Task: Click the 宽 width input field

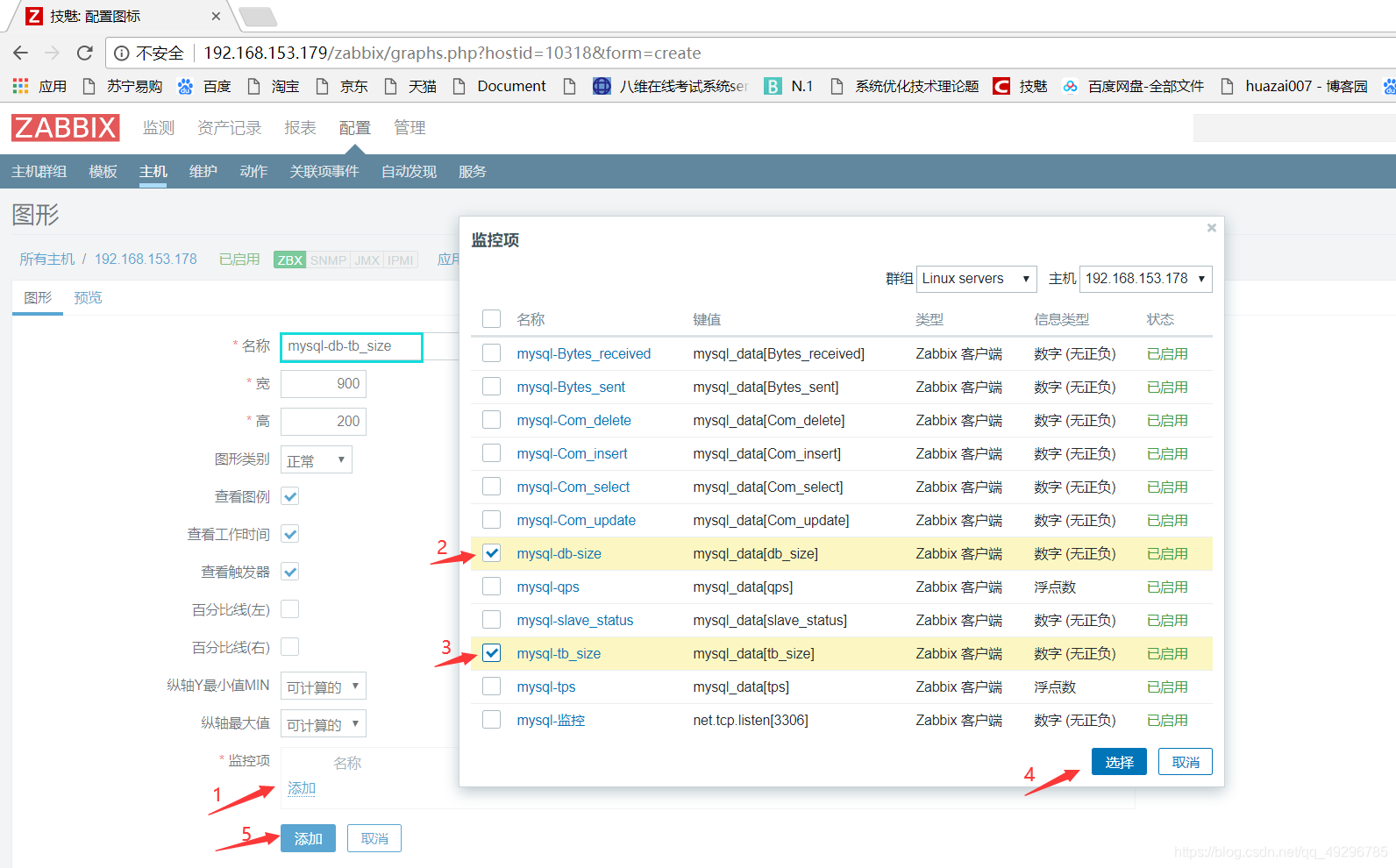Action: pyautogui.click(x=324, y=384)
